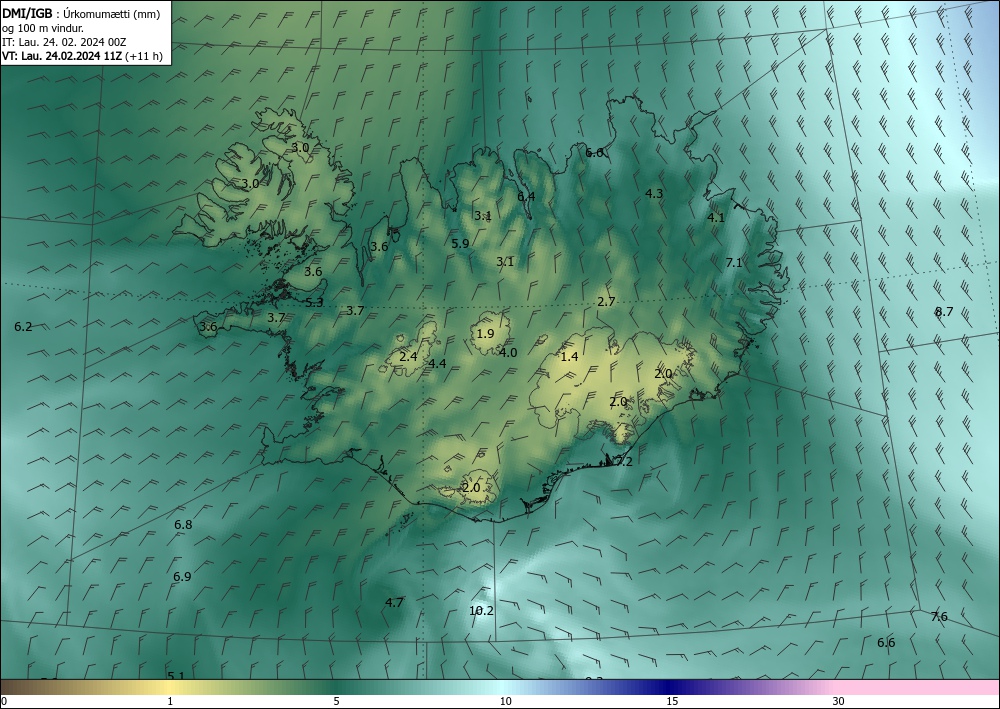Click the 2.7 value on the map
Image resolution: width=1000 pixels, height=709 pixels.
point(606,302)
